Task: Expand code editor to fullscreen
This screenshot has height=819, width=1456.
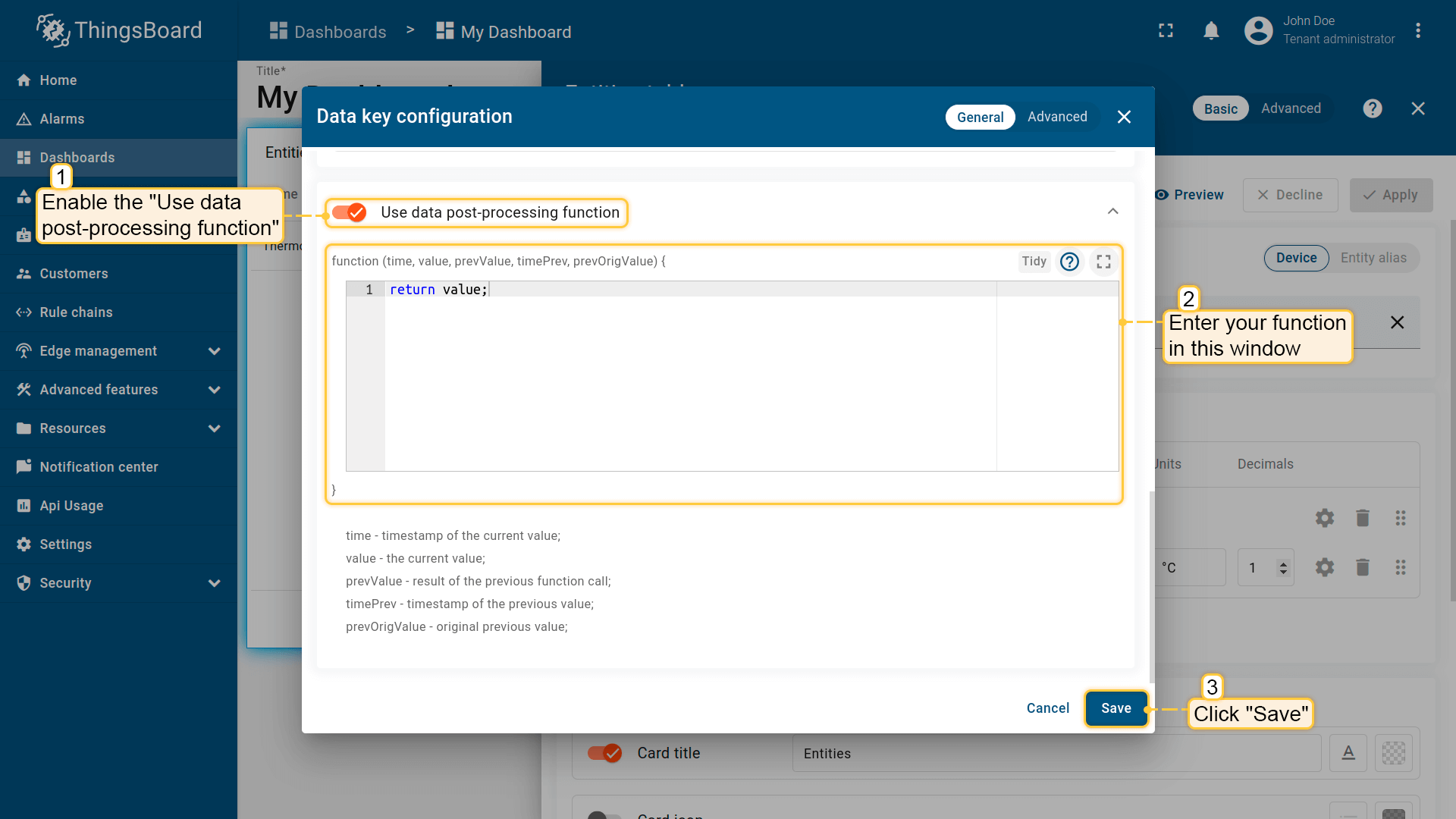Action: 1103,262
